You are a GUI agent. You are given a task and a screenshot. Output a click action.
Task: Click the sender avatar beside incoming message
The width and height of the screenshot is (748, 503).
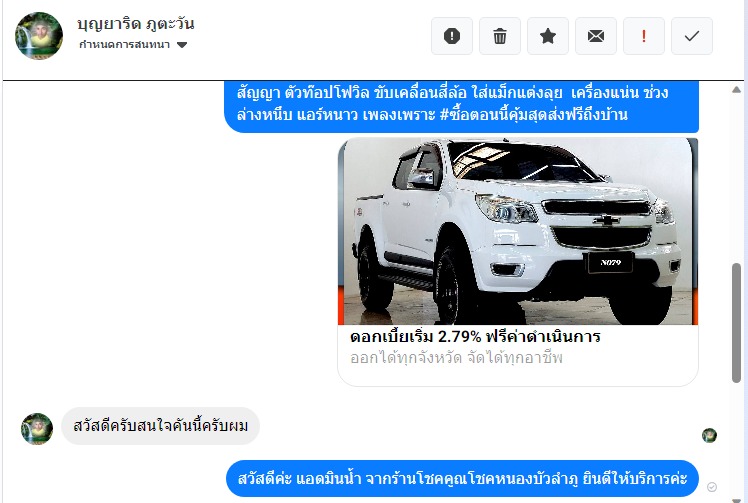37,429
